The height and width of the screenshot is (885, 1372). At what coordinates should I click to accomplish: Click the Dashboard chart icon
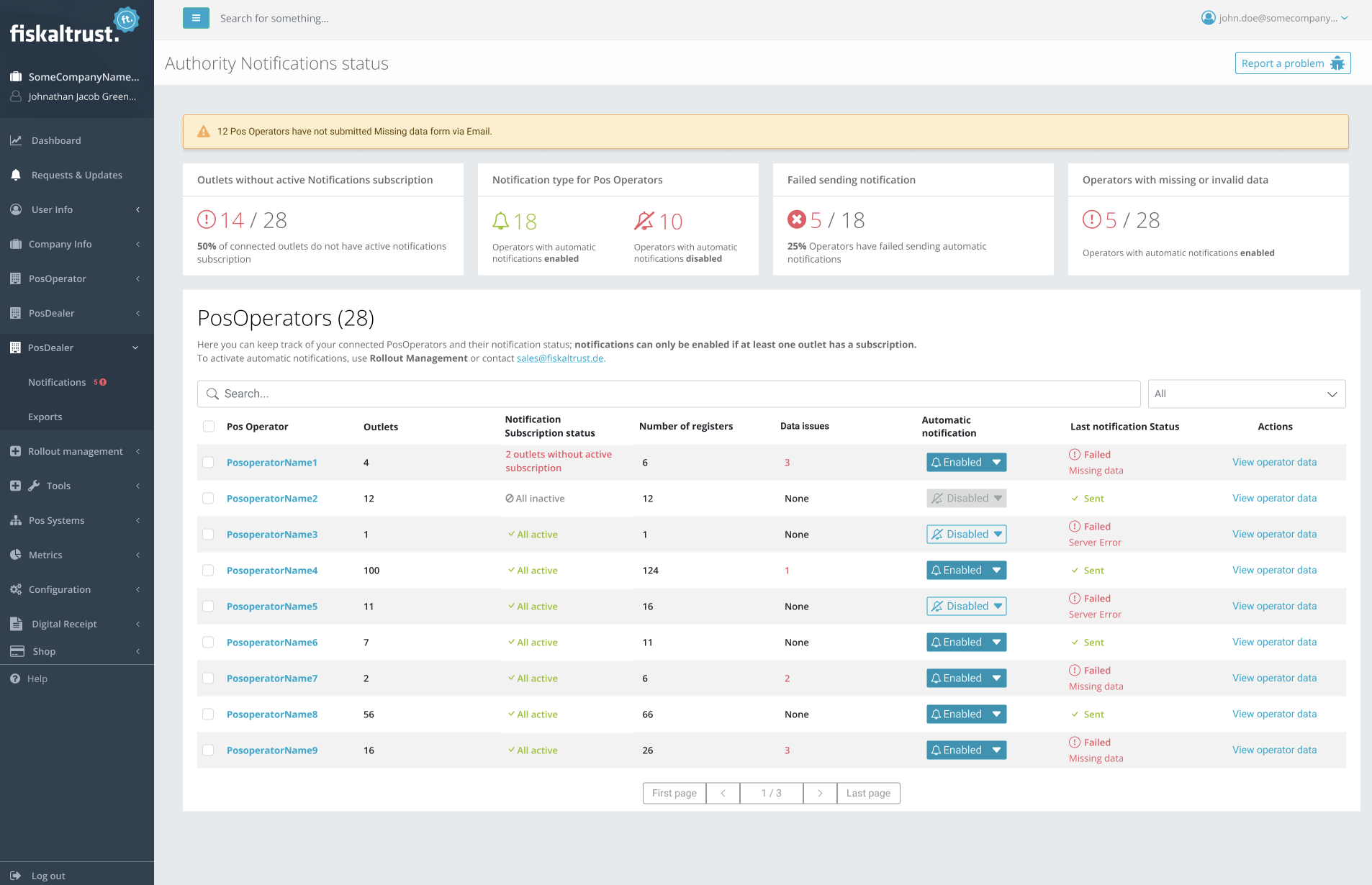click(16, 140)
